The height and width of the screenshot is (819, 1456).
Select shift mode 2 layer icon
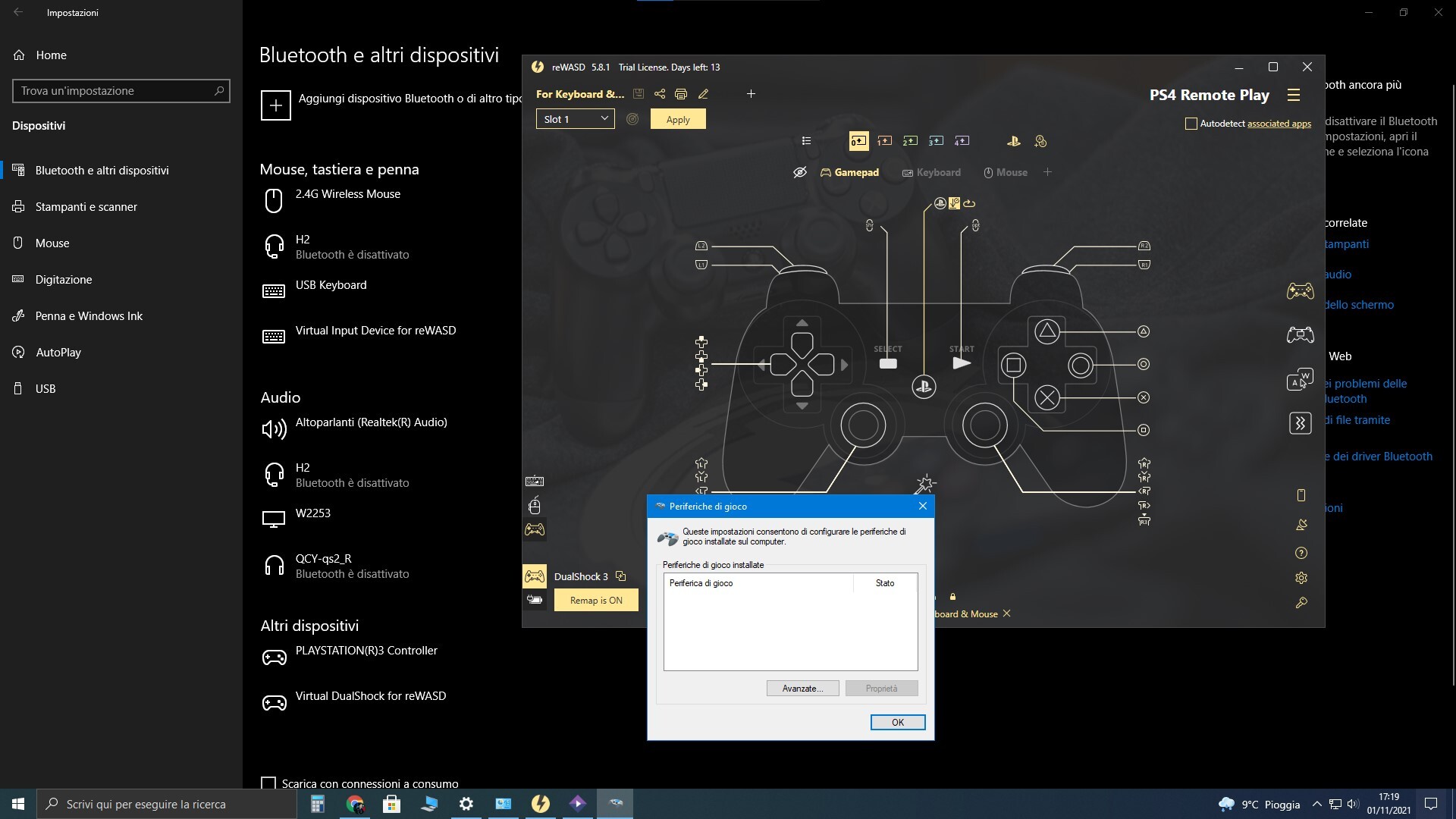(x=910, y=141)
